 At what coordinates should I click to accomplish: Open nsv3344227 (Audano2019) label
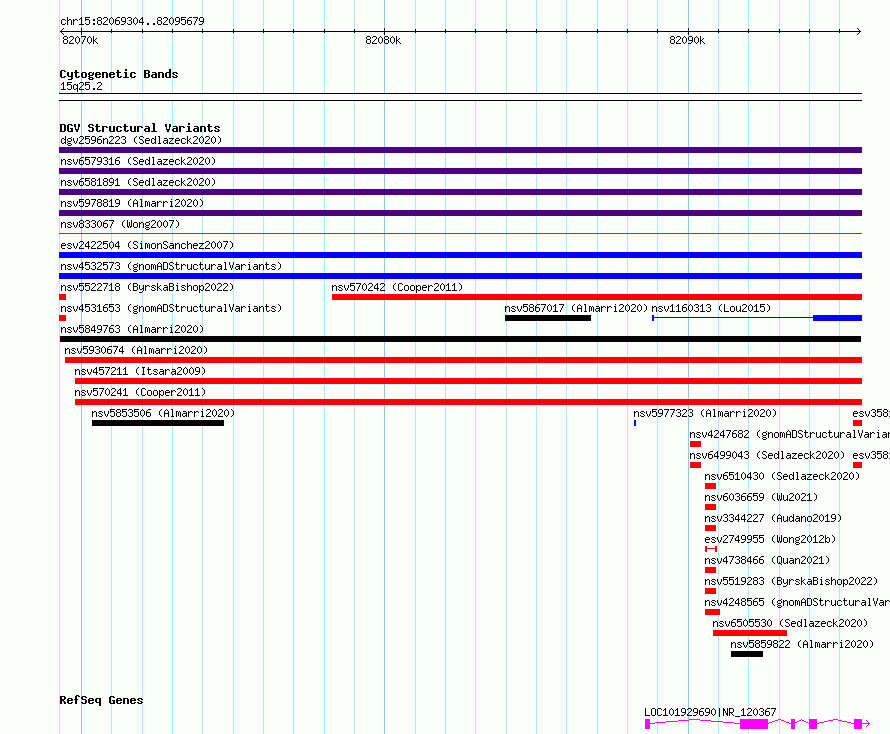[773, 518]
